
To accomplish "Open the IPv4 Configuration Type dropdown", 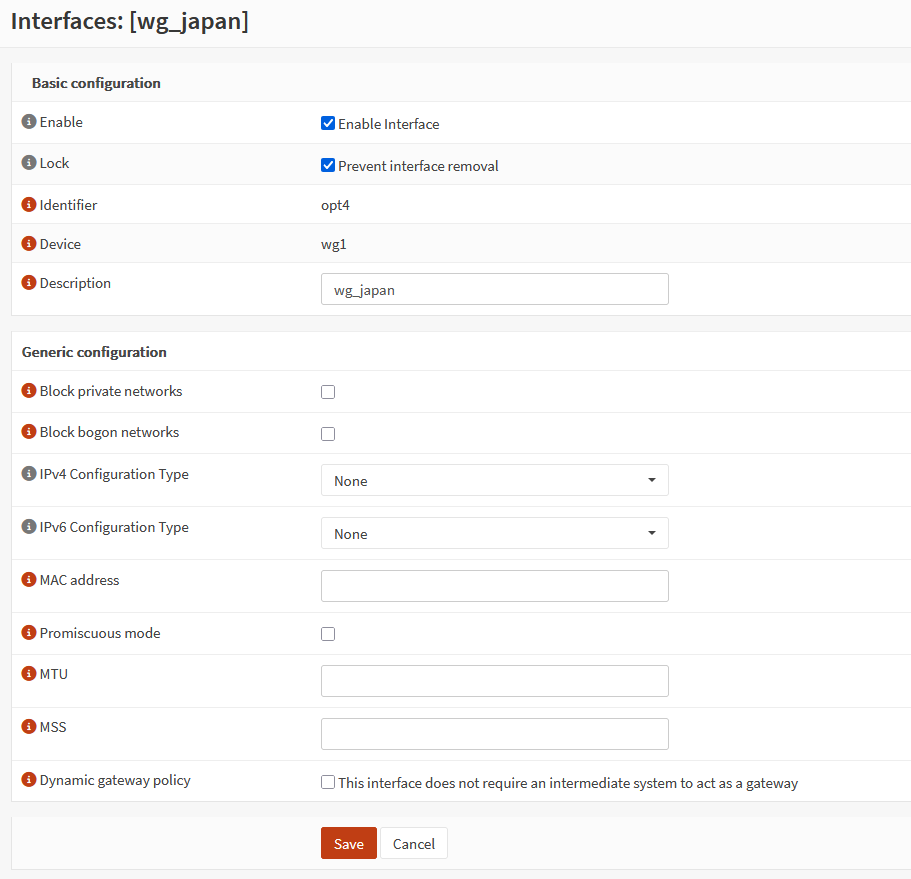I will (x=494, y=481).
